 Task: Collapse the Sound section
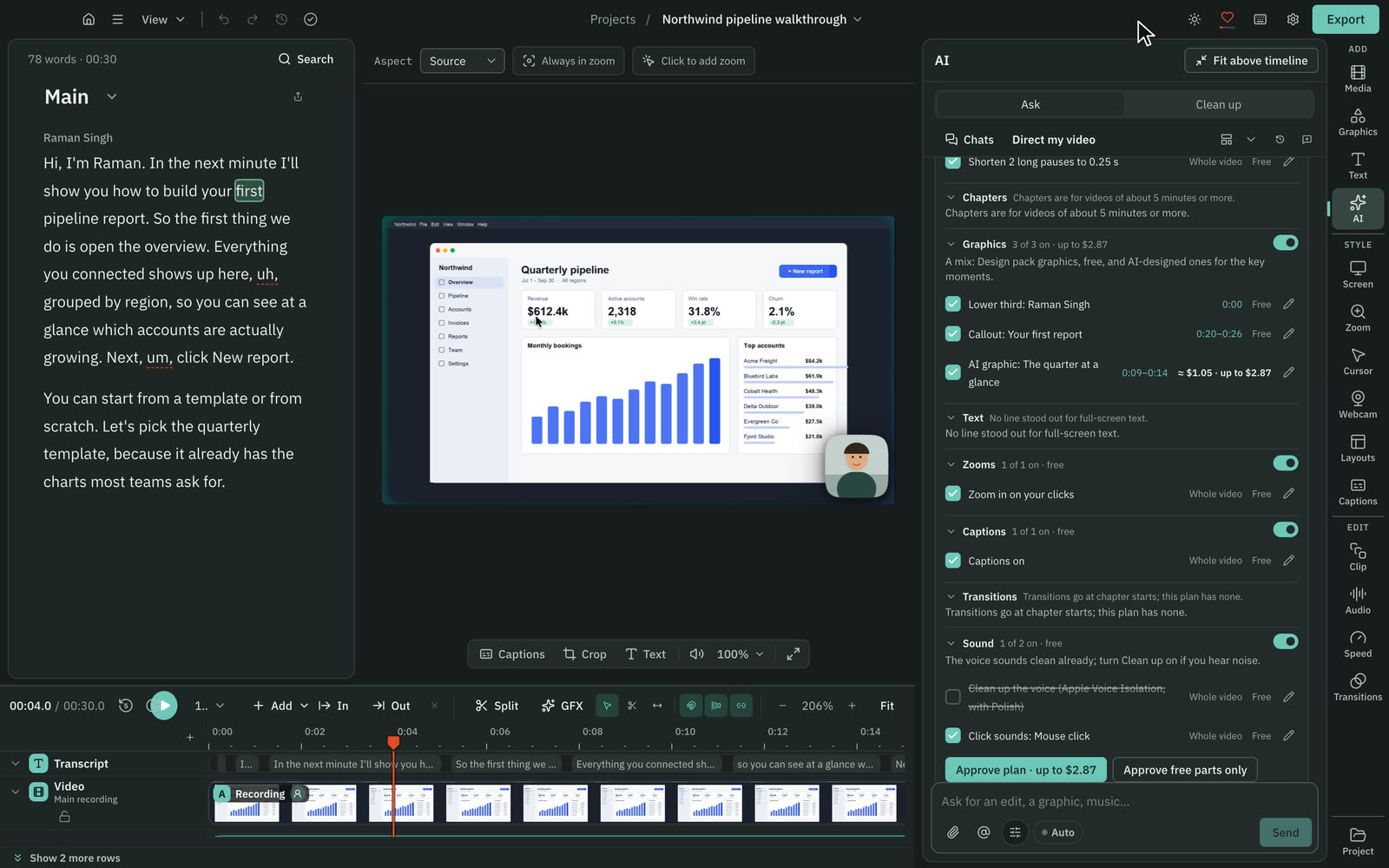pyautogui.click(x=951, y=643)
